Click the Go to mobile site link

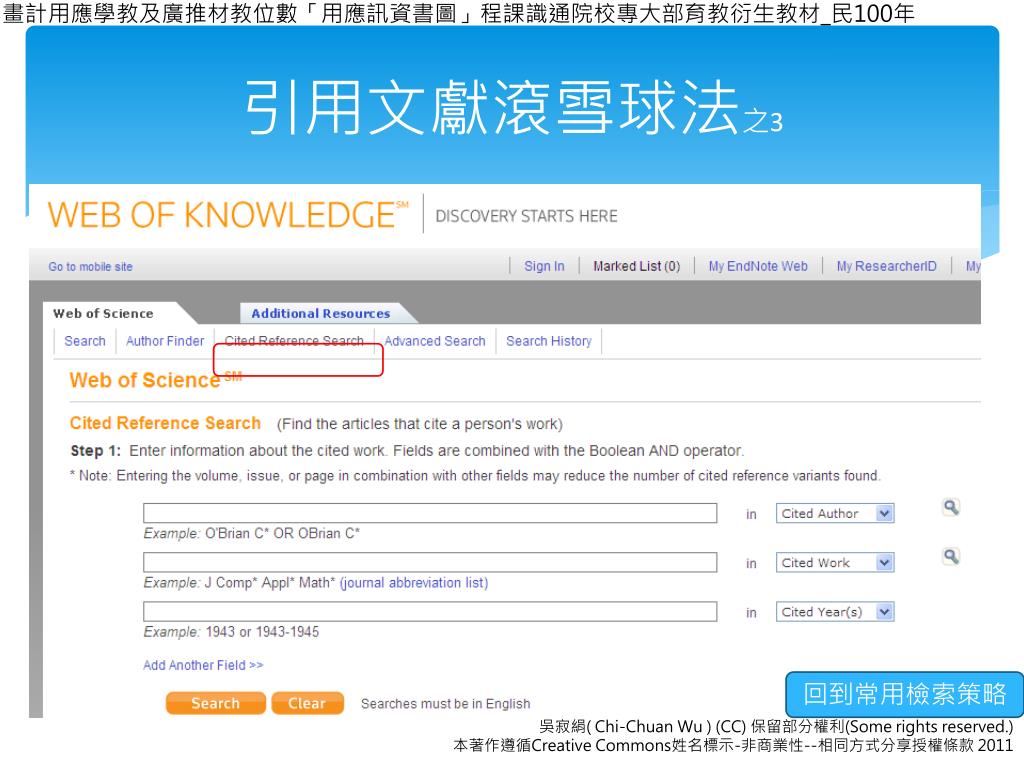click(x=90, y=266)
